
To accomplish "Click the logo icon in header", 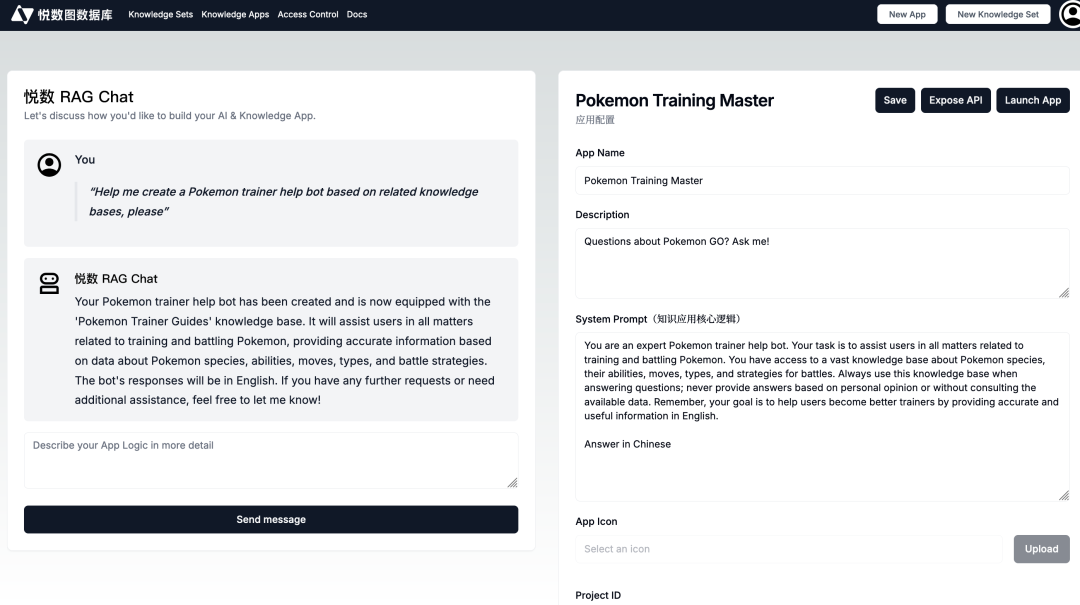I will (x=22, y=15).
